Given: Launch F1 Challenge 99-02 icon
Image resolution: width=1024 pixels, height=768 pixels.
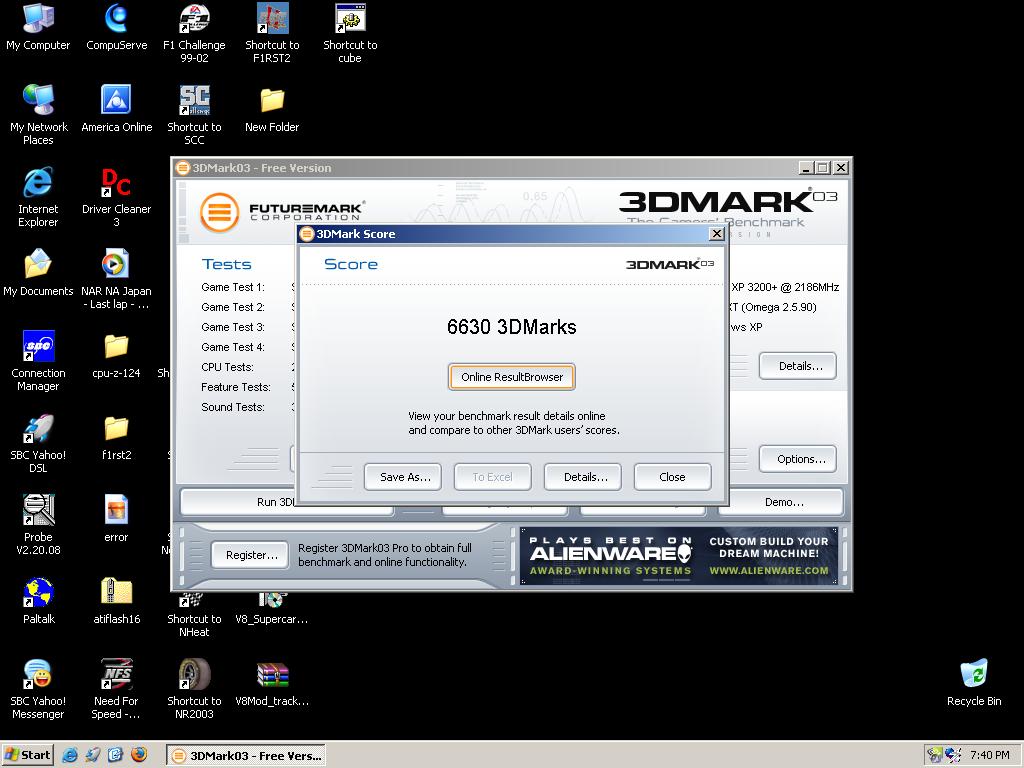Looking at the screenshot, I should (194, 20).
